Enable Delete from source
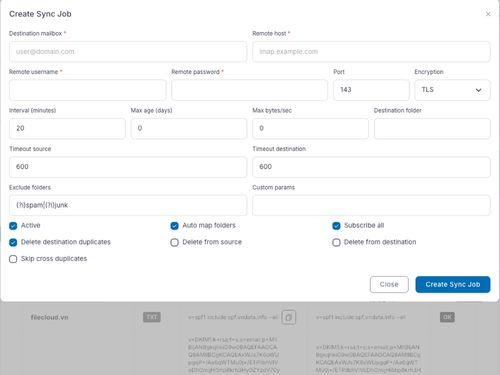This screenshot has width=500, height=375. [x=174, y=242]
